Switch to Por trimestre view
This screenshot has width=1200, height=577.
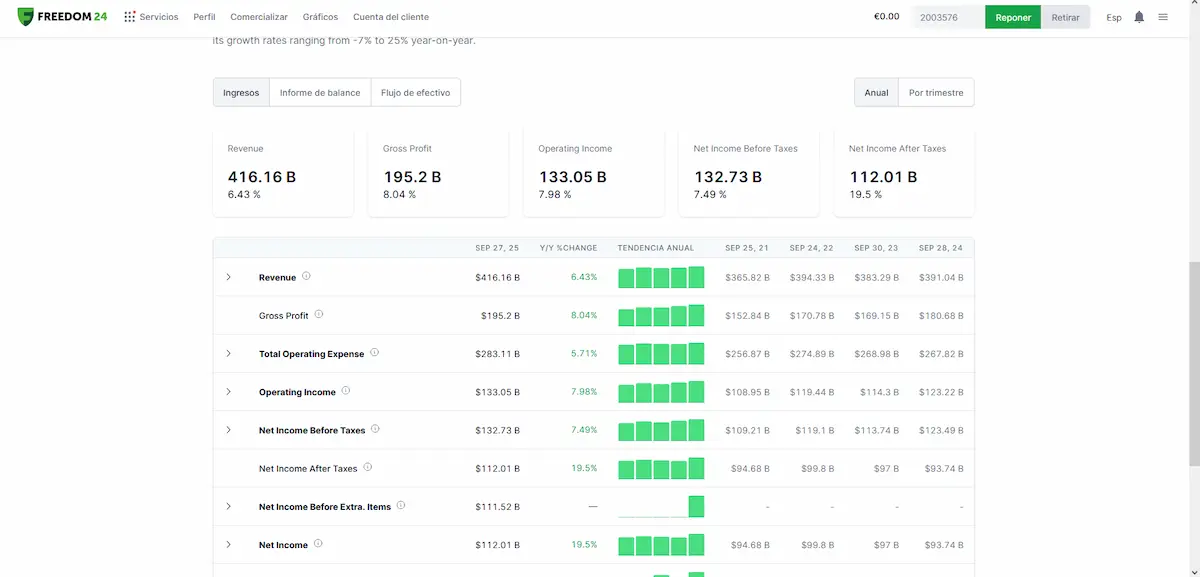tap(936, 93)
